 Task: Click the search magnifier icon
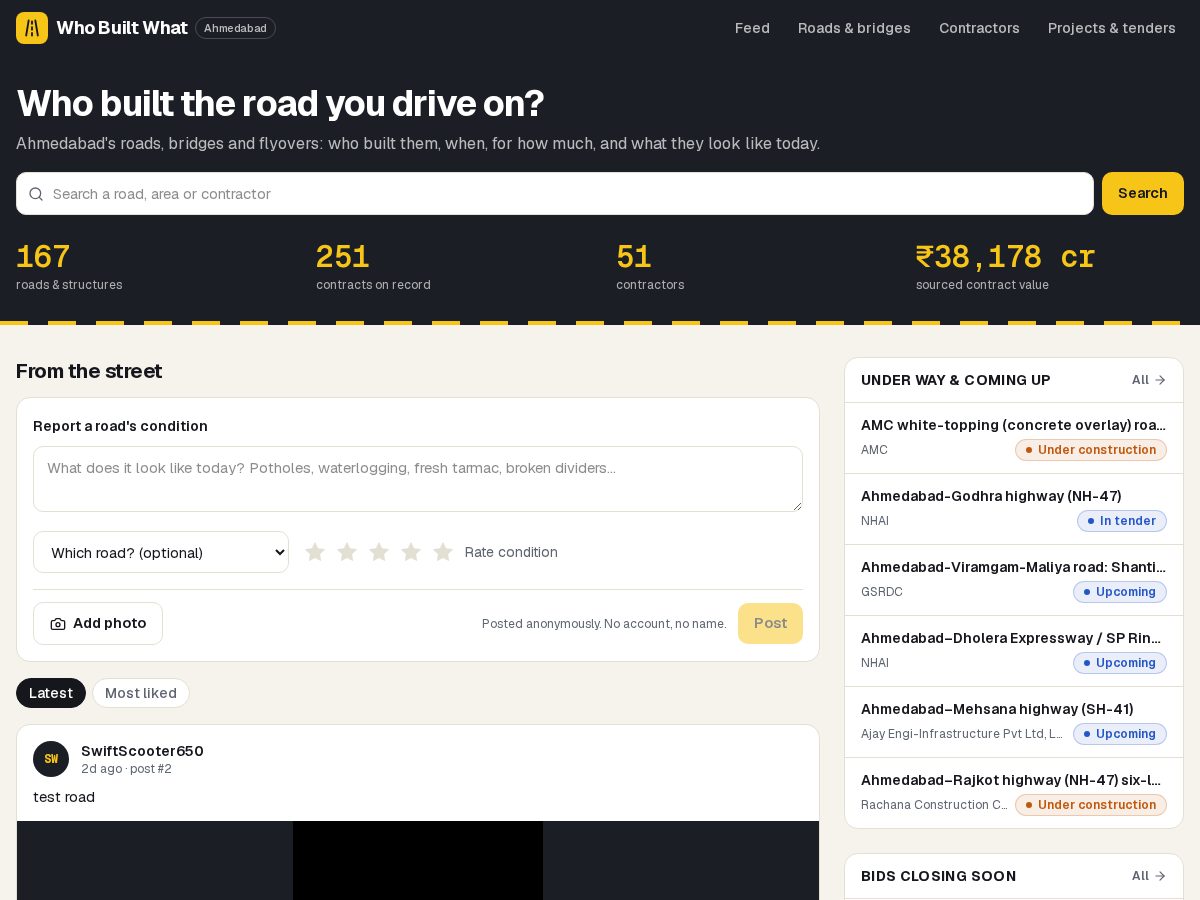(36, 194)
